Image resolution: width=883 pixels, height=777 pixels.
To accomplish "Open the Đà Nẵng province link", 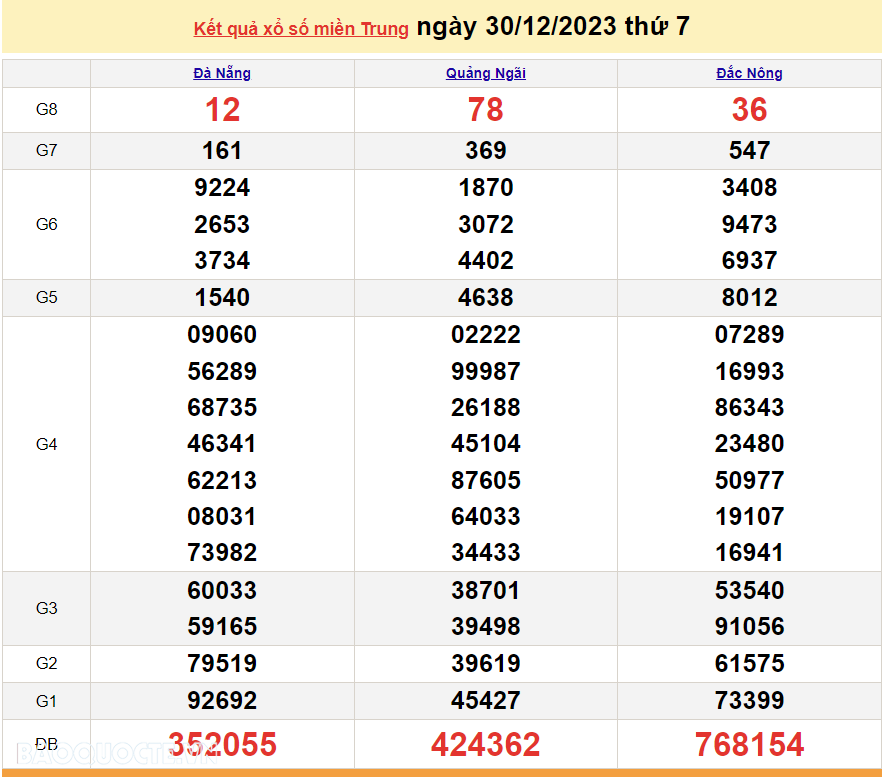I will 222,73.
